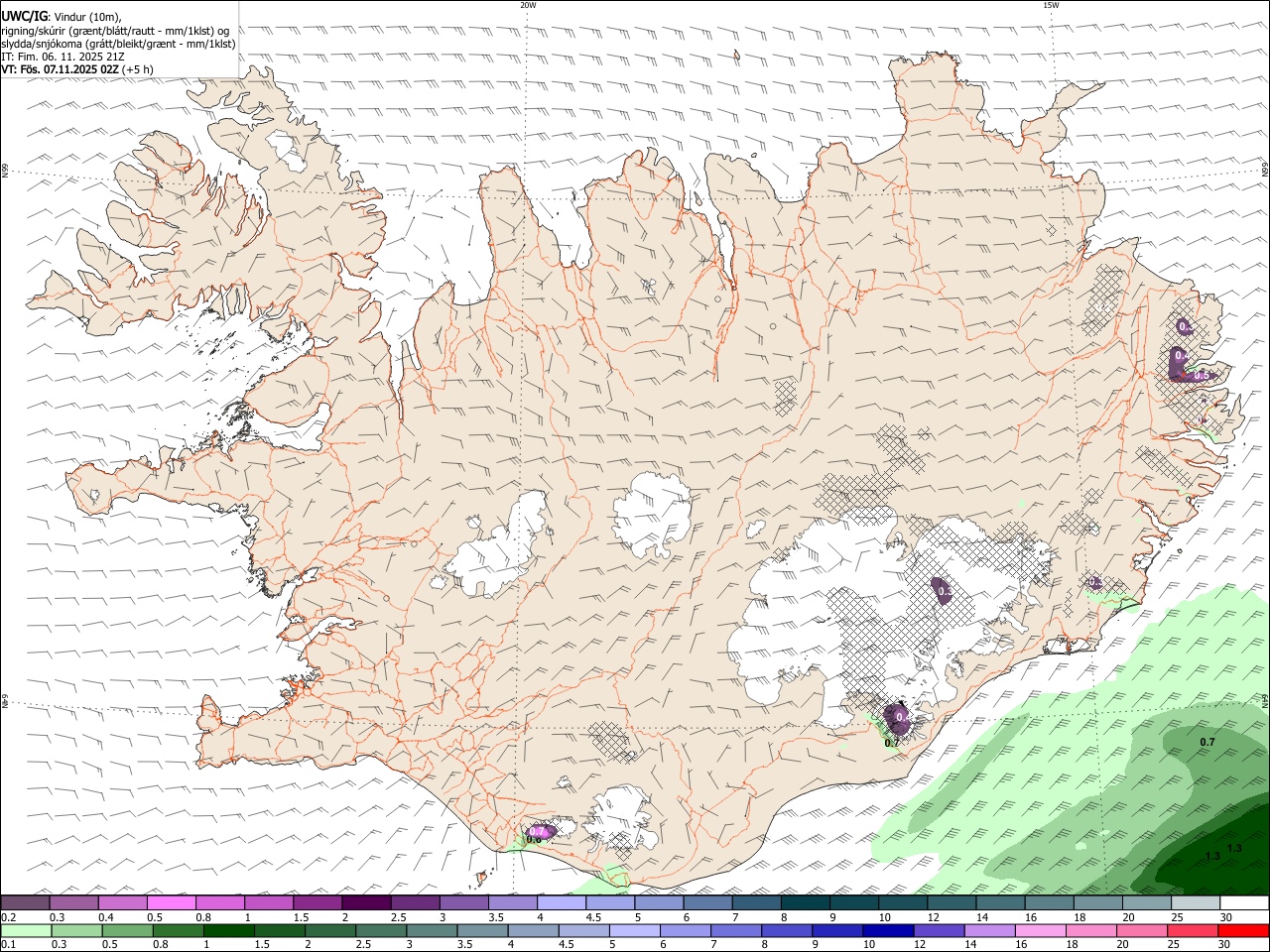The width and height of the screenshot is (1270, 952).
Task: Click the light lavender 4 swatch on snow scale
Action: click(x=562, y=902)
